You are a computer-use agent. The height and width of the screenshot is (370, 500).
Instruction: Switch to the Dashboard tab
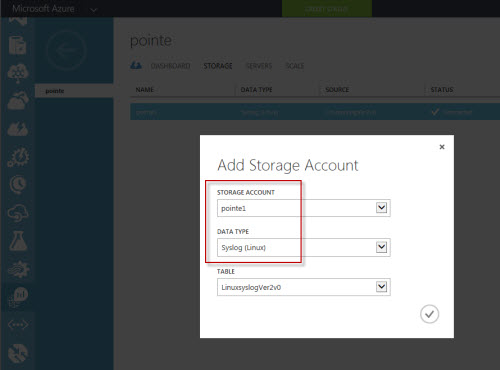click(x=170, y=66)
